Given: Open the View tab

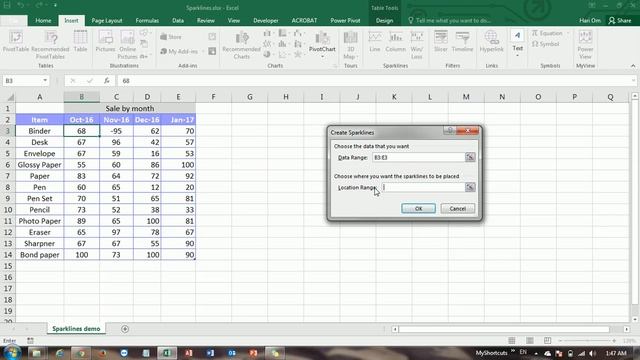Looking at the screenshot, I should [x=234, y=20].
